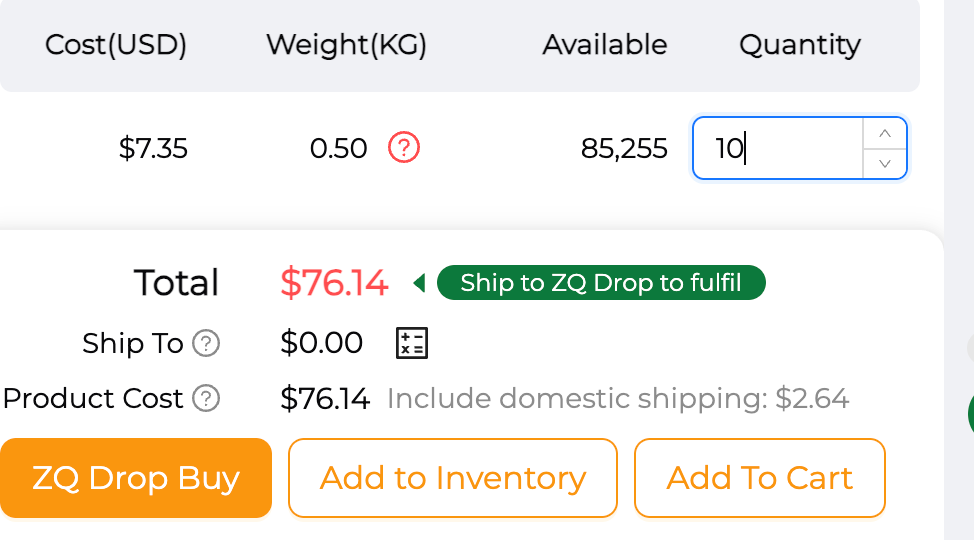
Task: Click the Product Cost help icon
Action: click(206, 399)
